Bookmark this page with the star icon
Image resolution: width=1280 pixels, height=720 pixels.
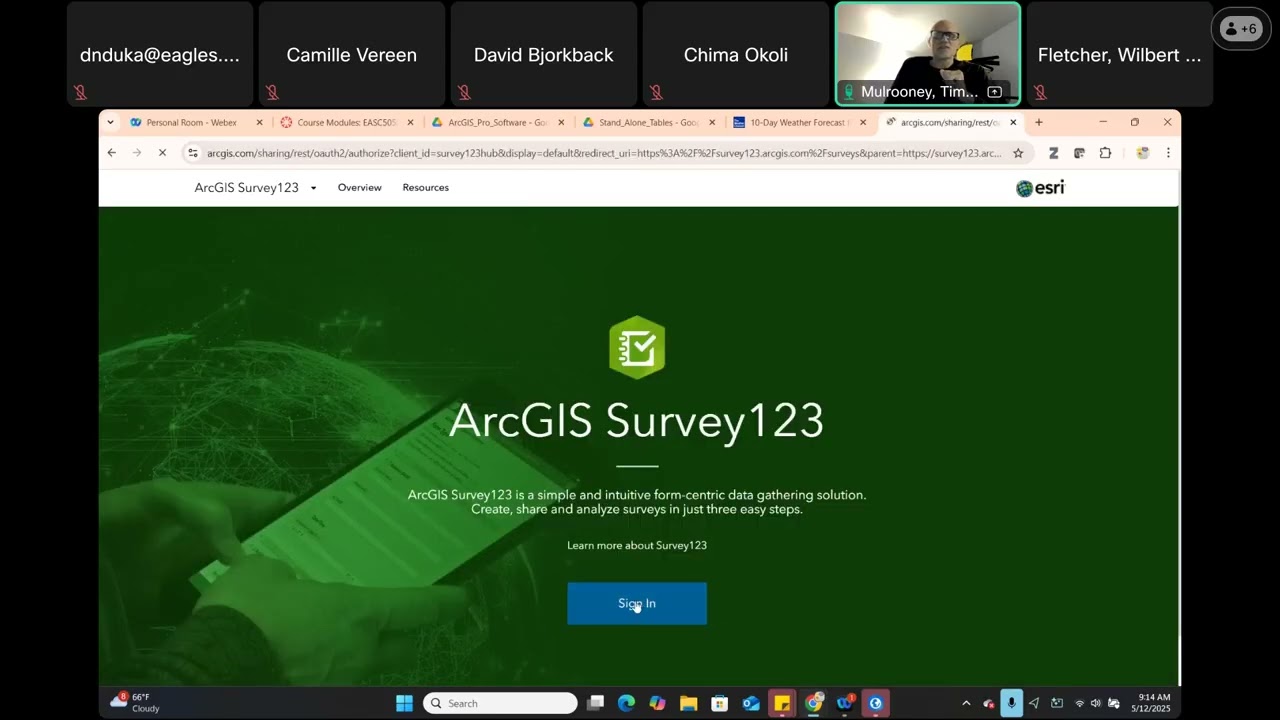coord(1018,153)
